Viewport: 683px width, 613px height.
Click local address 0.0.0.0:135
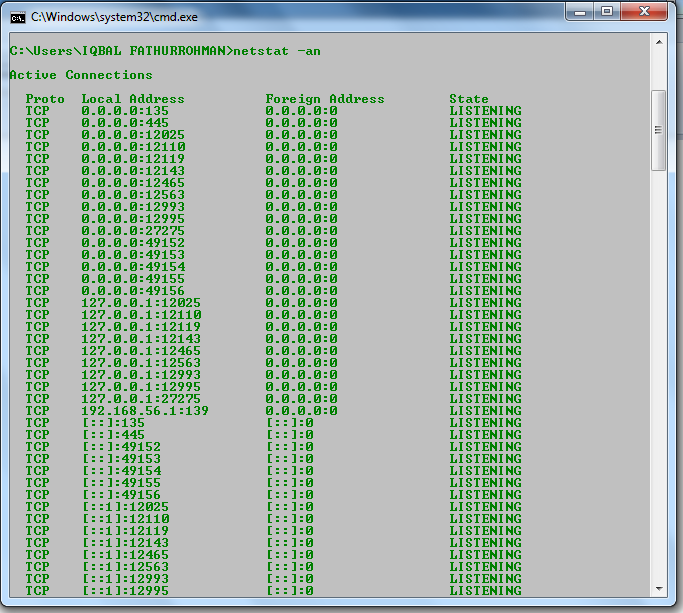tap(125, 111)
